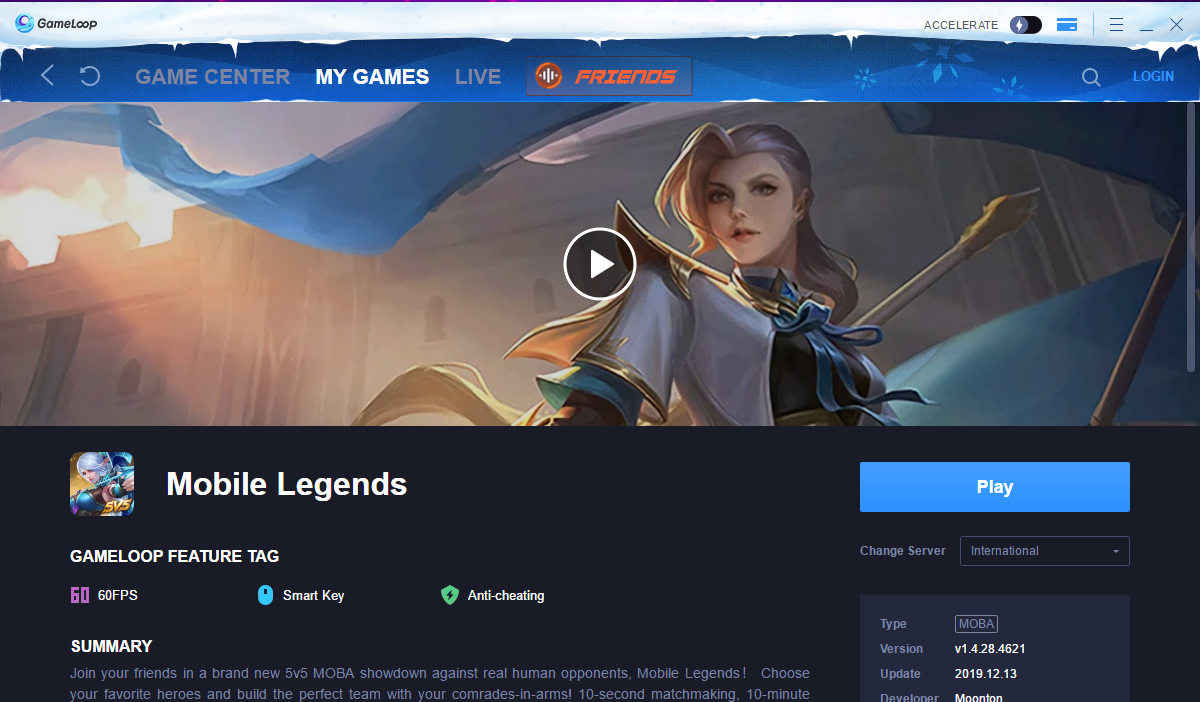This screenshot has width=1200, height=702.
Task: Refresh the page with reload icon
Action: coord(90,76)
